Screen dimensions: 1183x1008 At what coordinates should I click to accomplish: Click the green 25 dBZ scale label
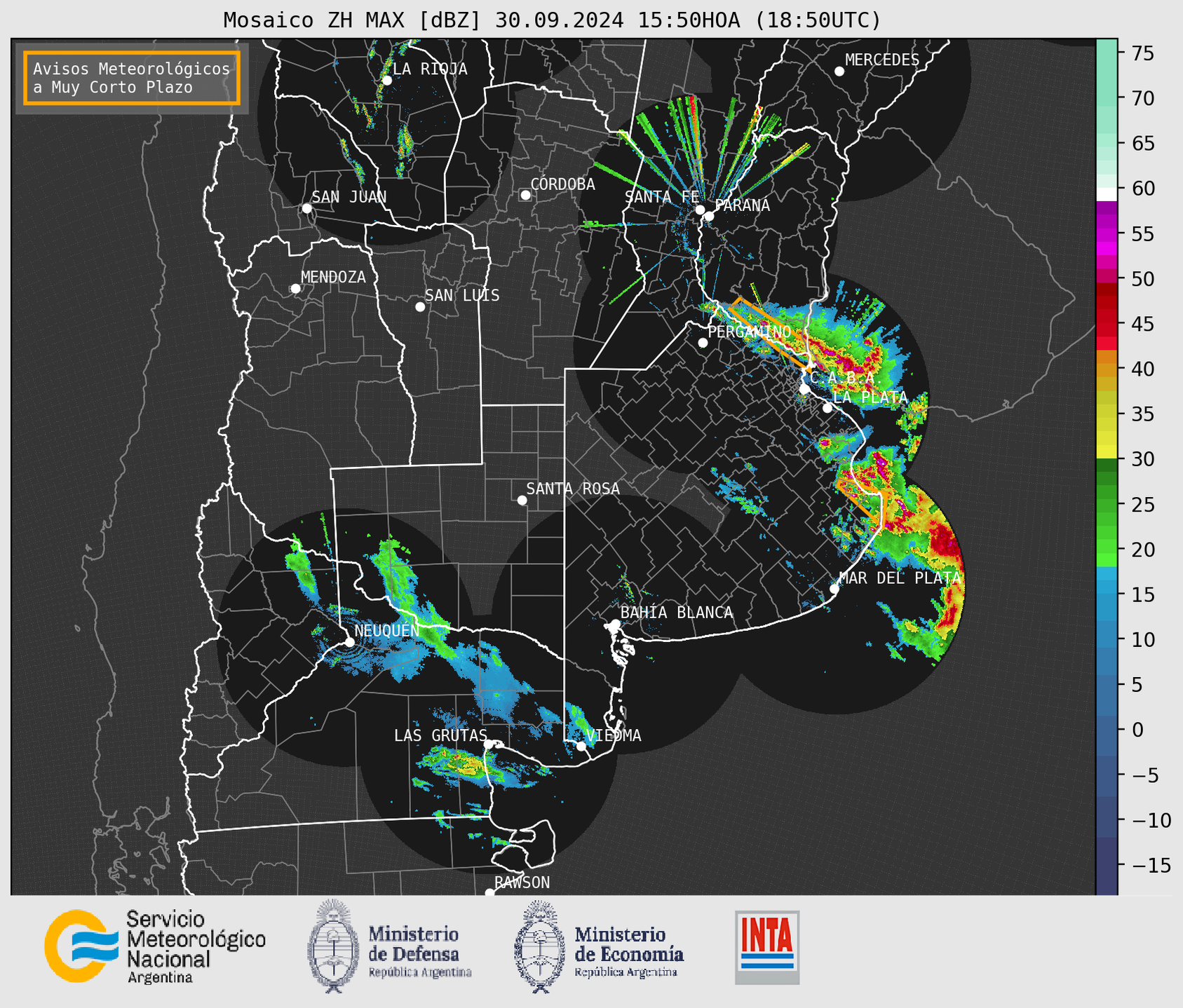(1142, 505)
